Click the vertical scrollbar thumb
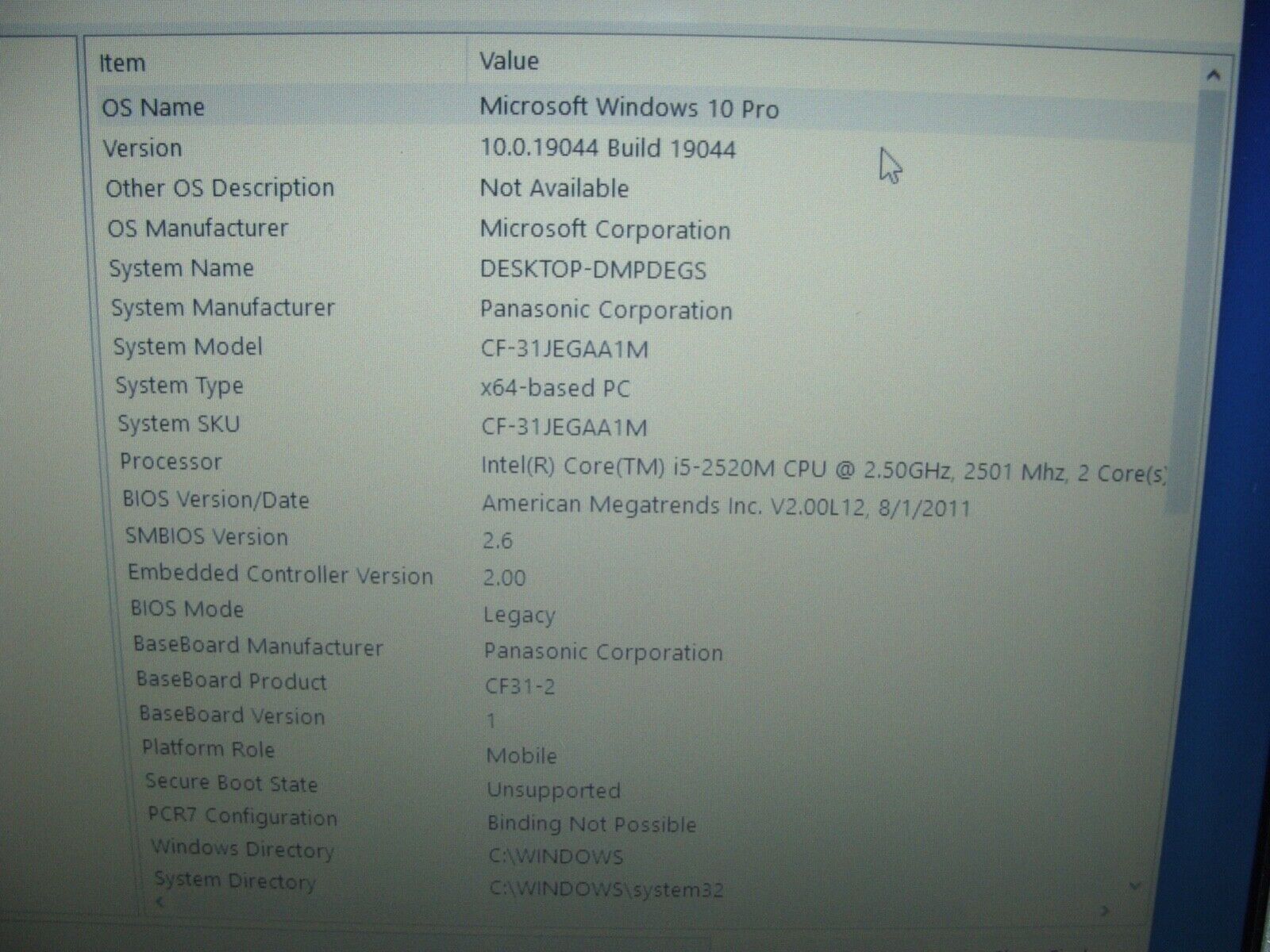This screenshot has height=952, width=1270. click(x=1194, y=301)
